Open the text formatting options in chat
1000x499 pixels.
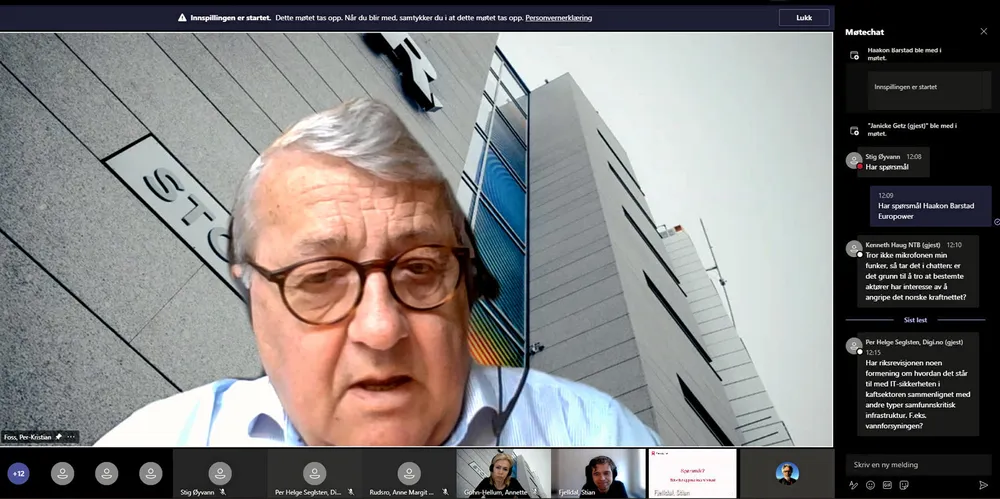pyautogui.click(x=854, y=485)
